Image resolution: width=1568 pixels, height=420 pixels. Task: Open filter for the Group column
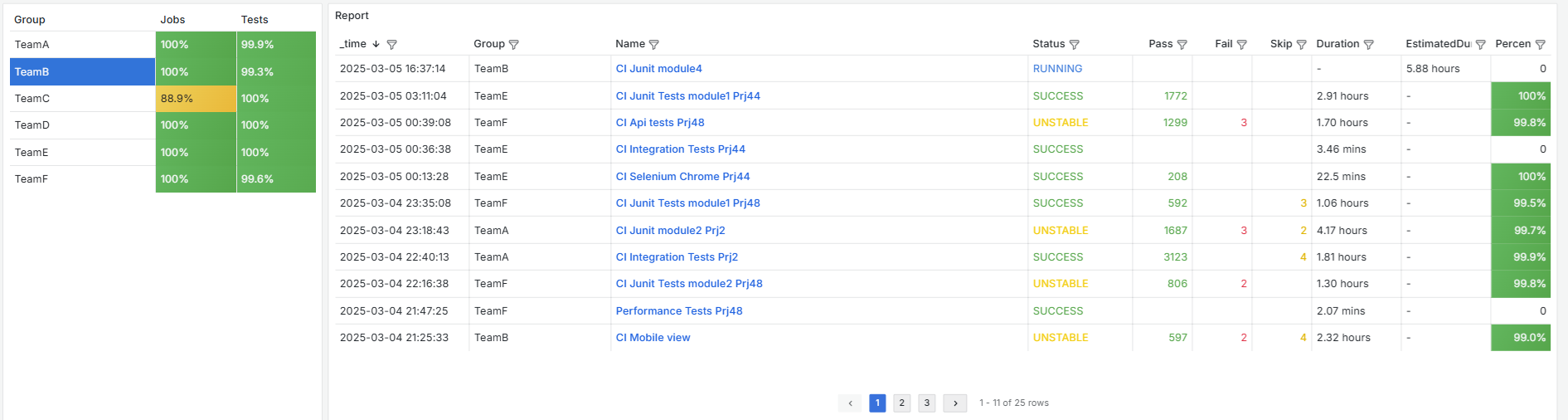pos(513,45)
